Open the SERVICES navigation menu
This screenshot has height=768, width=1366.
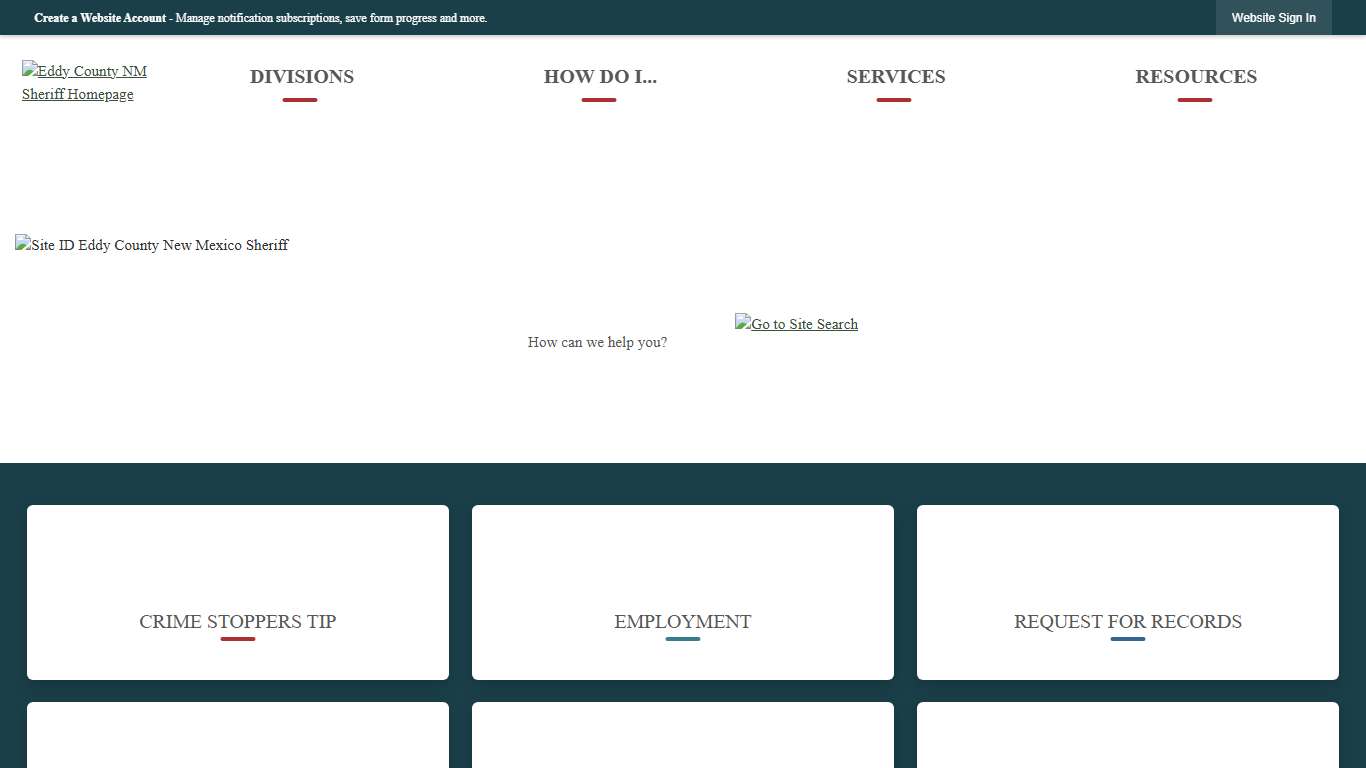click(895, 77)
